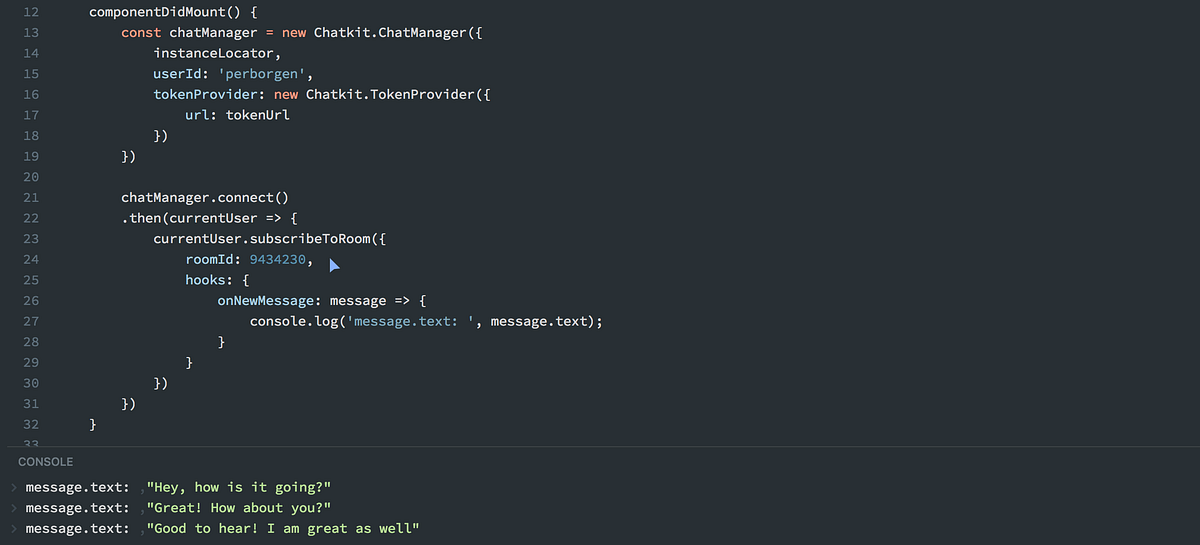This screenshot has width=1200, height=545.
Task: Click the subscribeToRoom call on line 23
Action: [x=267, y=238]
